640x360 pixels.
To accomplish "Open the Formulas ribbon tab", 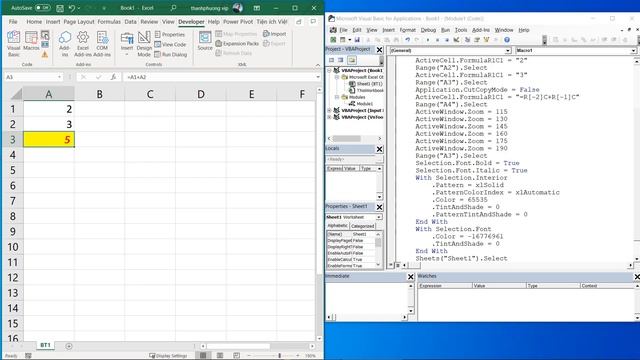I will click(x=109, y=22).
